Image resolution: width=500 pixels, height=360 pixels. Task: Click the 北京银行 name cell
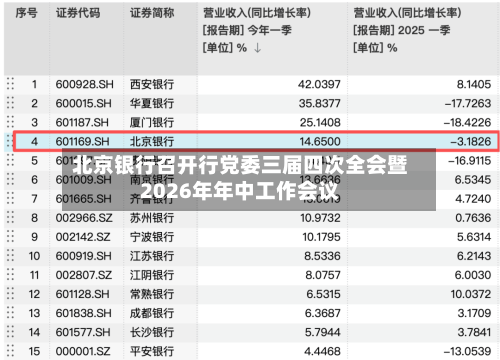click(152, 141)
